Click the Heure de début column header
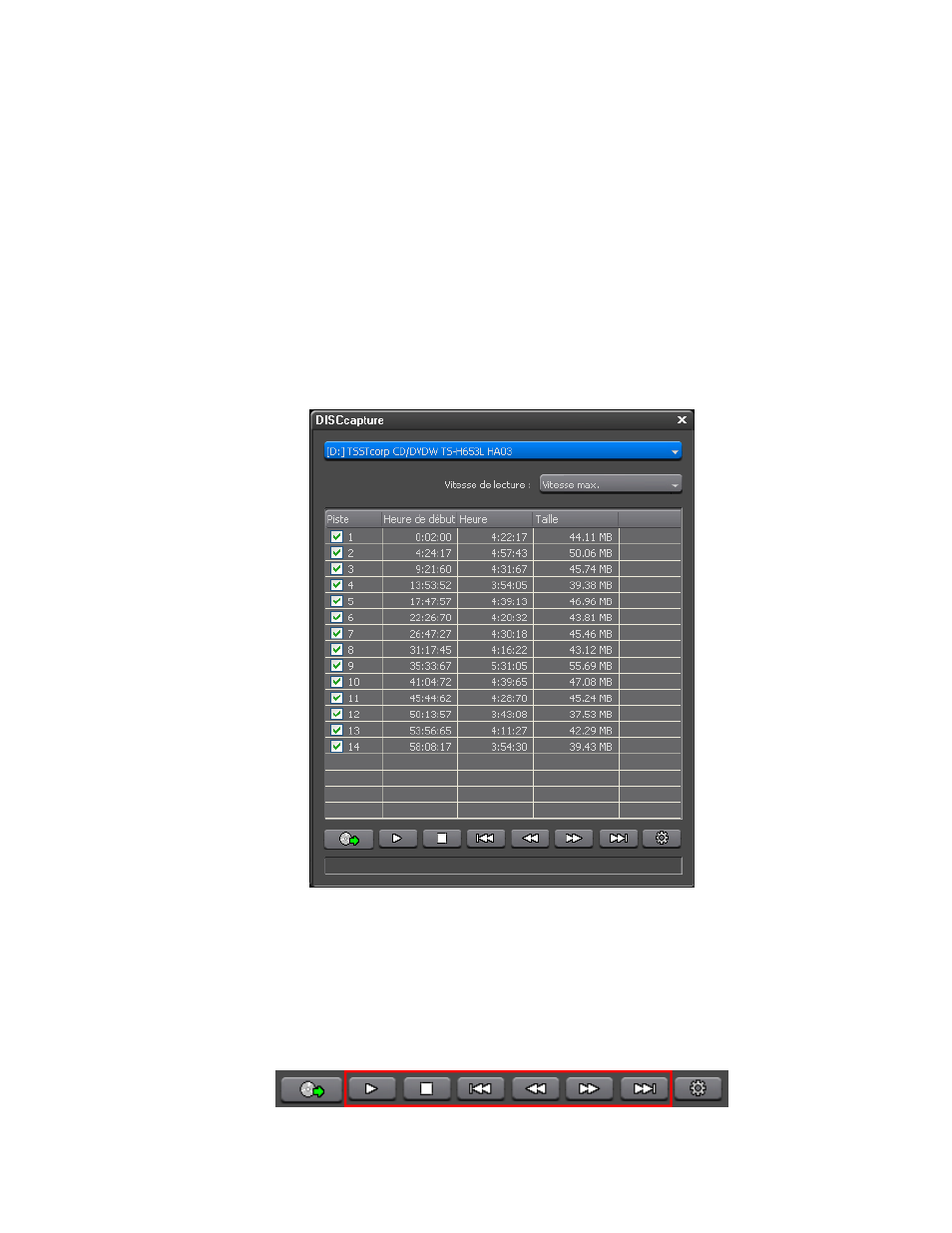This screenshot has width=952, height=1233. tap(419, 519)
